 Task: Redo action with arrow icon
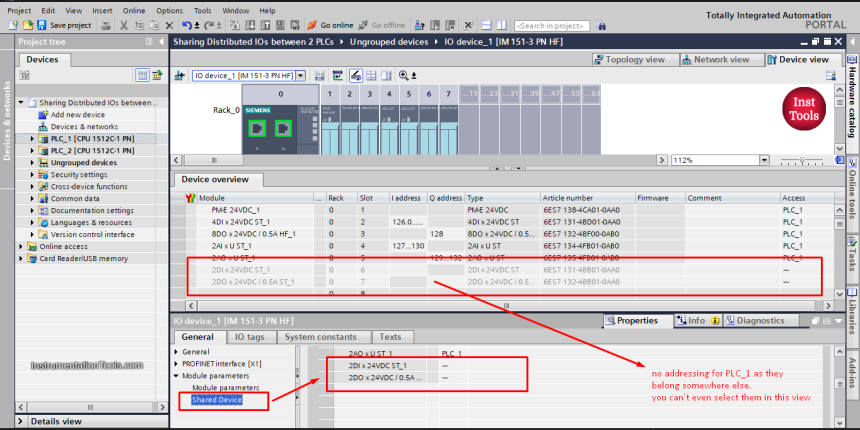pyautogui.click(x=210, y=25)
